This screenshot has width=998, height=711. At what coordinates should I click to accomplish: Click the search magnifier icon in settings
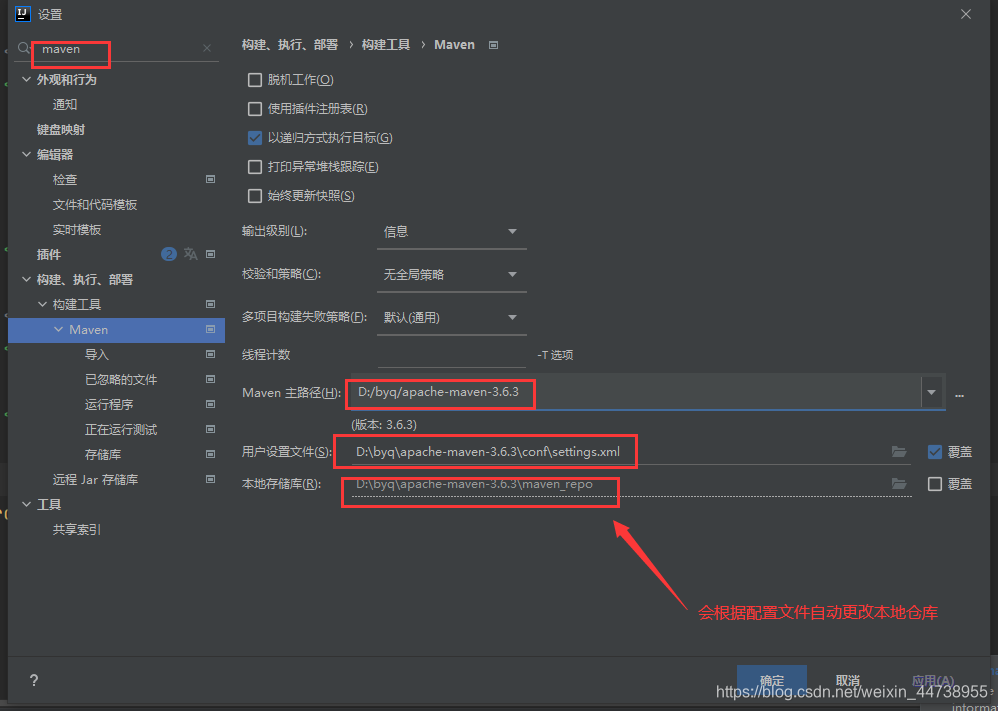coord(24,48)
